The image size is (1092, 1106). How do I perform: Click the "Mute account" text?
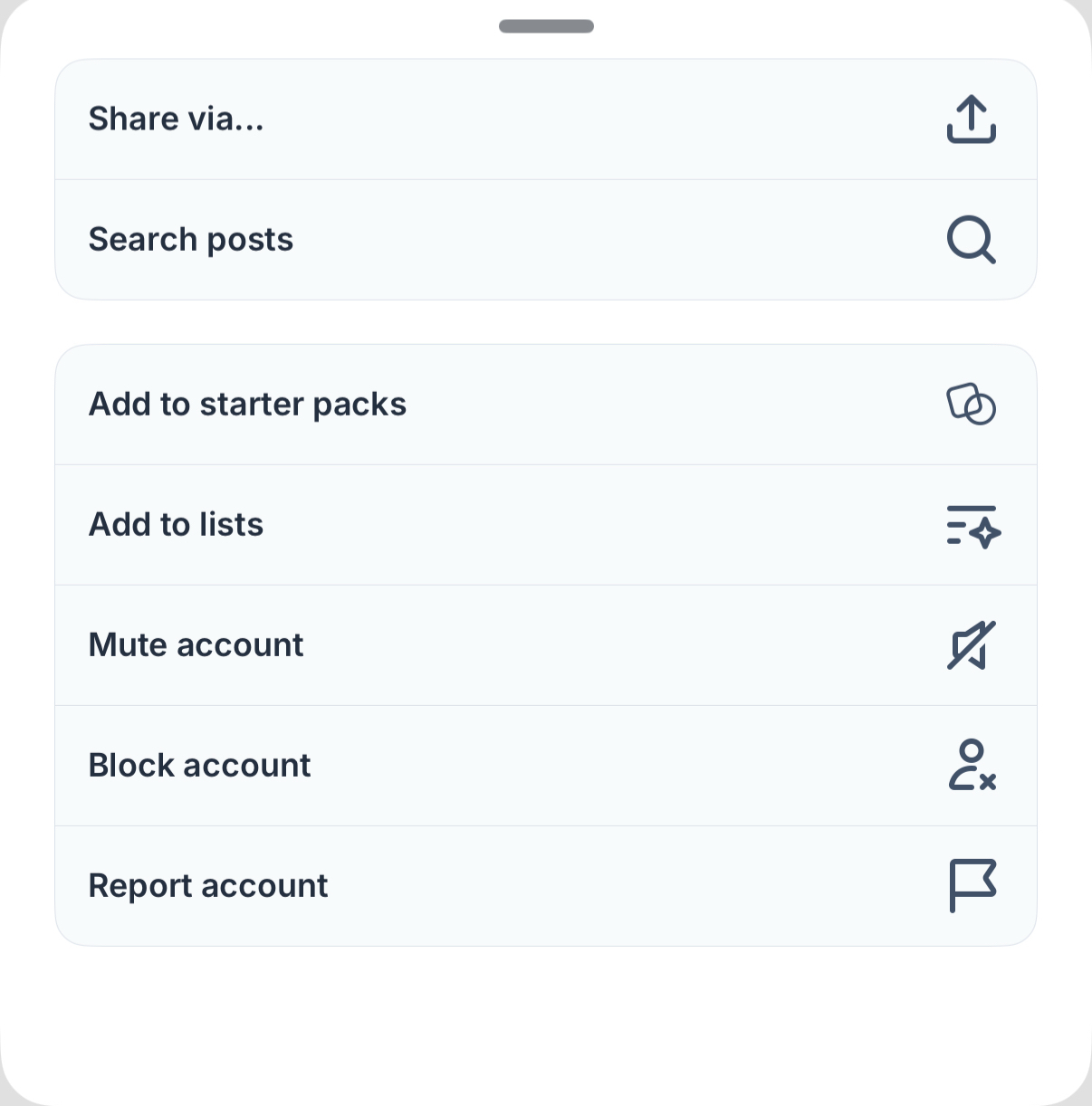[x=196, y=645]
